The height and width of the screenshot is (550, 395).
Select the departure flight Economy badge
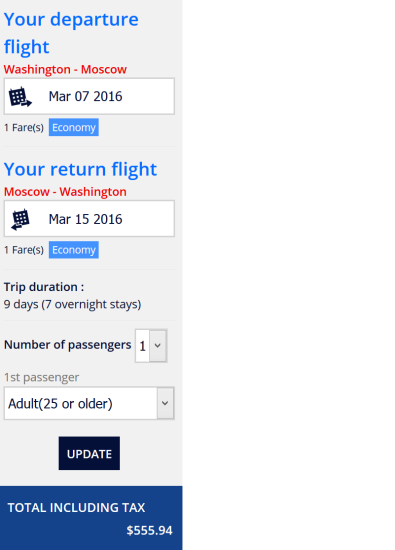74,127
